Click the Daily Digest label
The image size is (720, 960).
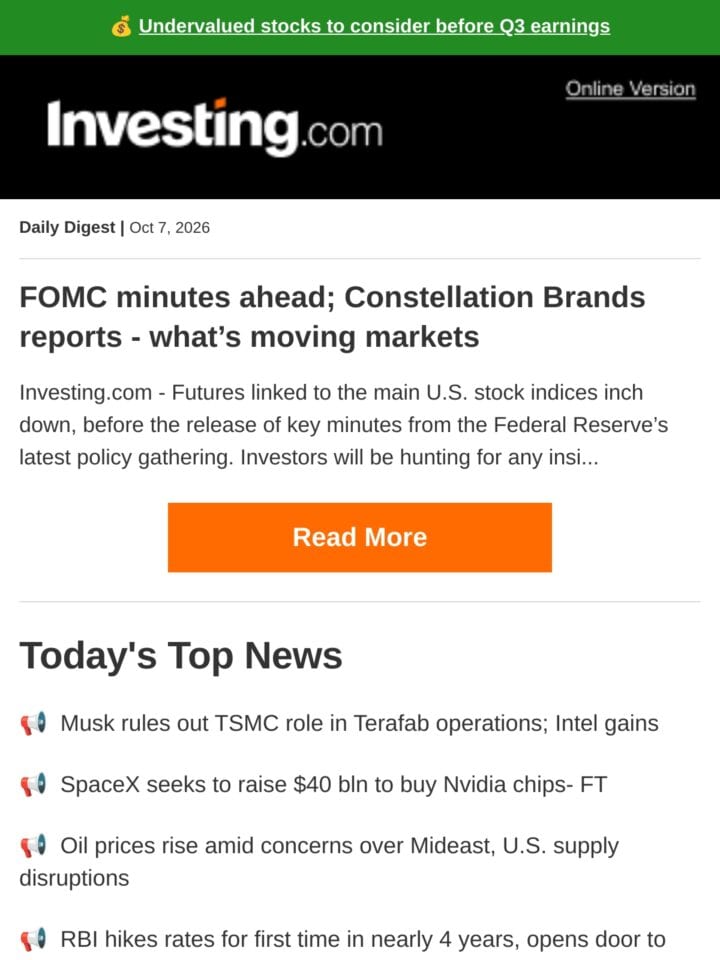point(67,227)
